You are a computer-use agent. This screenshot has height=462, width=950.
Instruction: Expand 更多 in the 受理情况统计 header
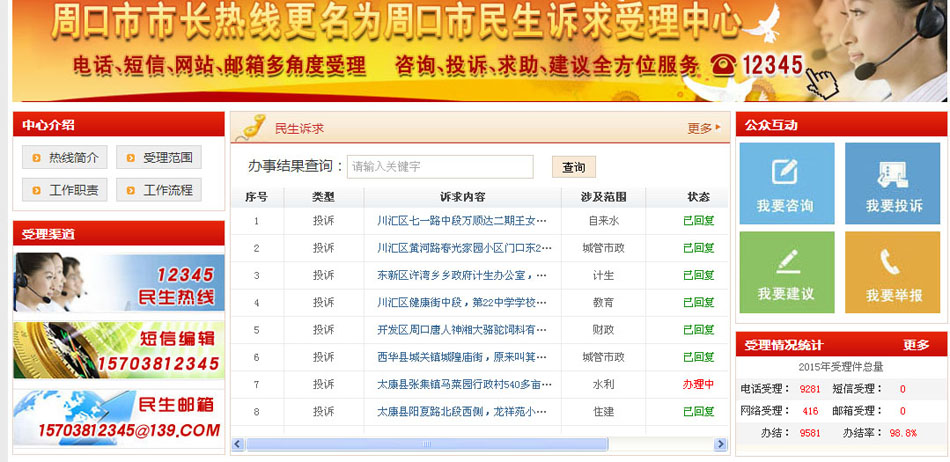[x=916, y=345]
